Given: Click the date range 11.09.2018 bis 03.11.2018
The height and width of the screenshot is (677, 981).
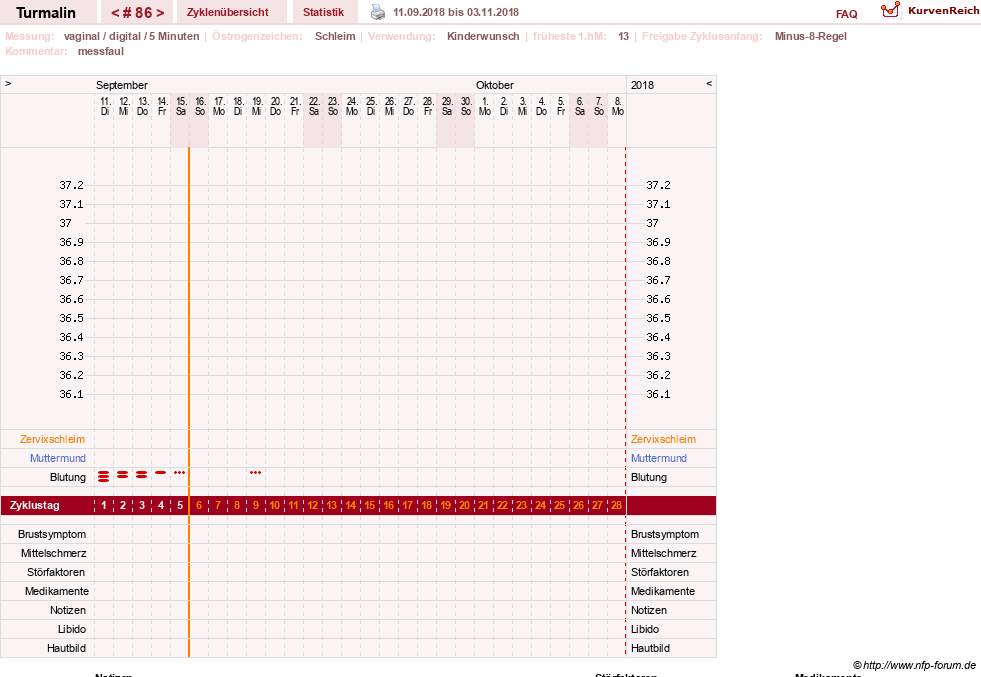Looking at the screenshot, I should click(x=455, y=12).
